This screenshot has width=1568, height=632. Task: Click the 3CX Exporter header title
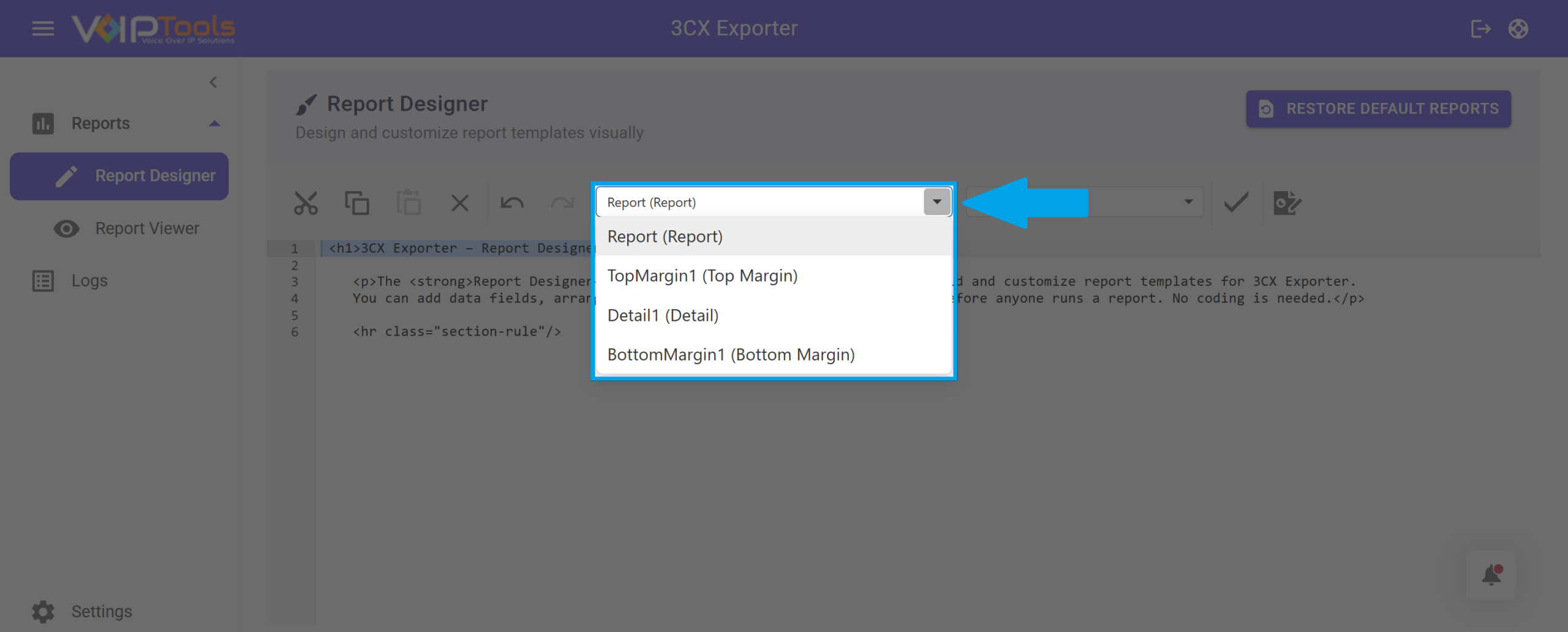(734, 28)
